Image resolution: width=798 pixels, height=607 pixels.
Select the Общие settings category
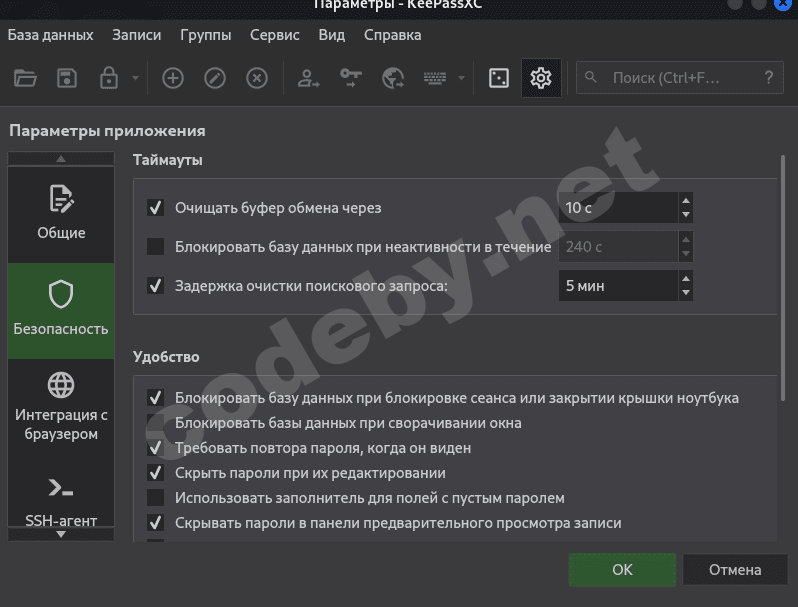coord(61,215)
